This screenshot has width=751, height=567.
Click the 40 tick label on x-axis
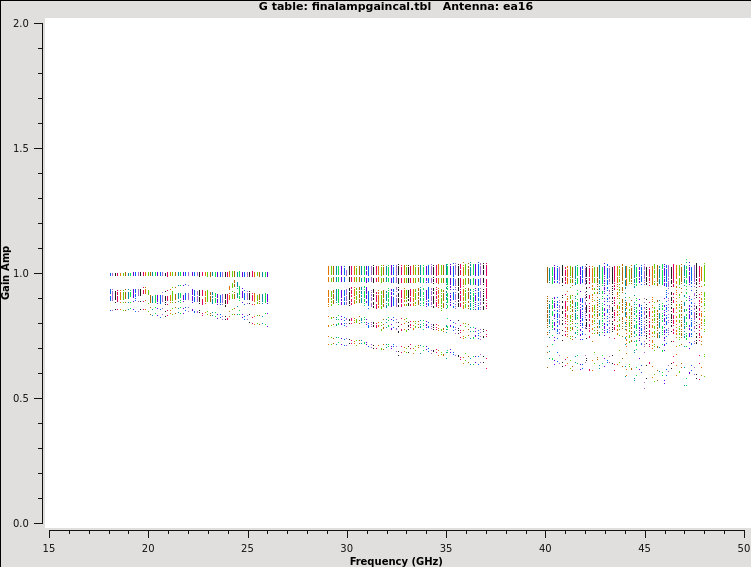545,547
